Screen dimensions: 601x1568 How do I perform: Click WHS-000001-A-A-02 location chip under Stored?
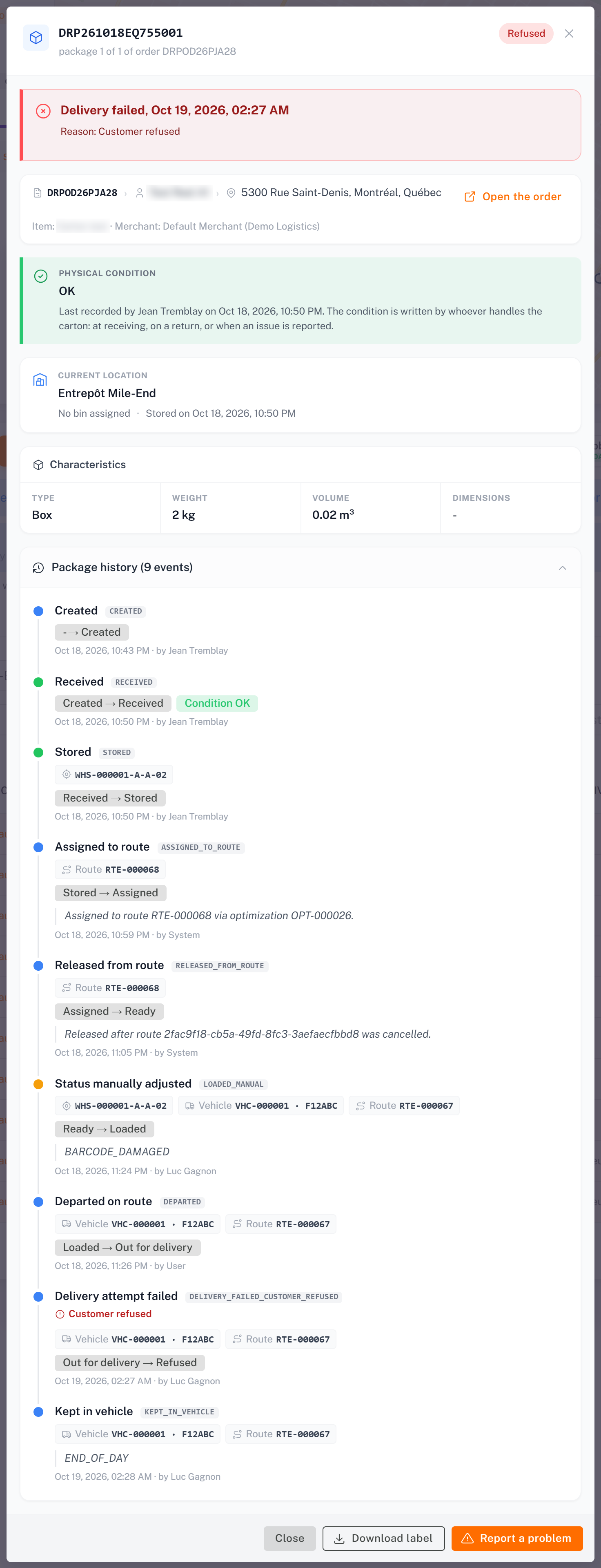coord(114,775)
